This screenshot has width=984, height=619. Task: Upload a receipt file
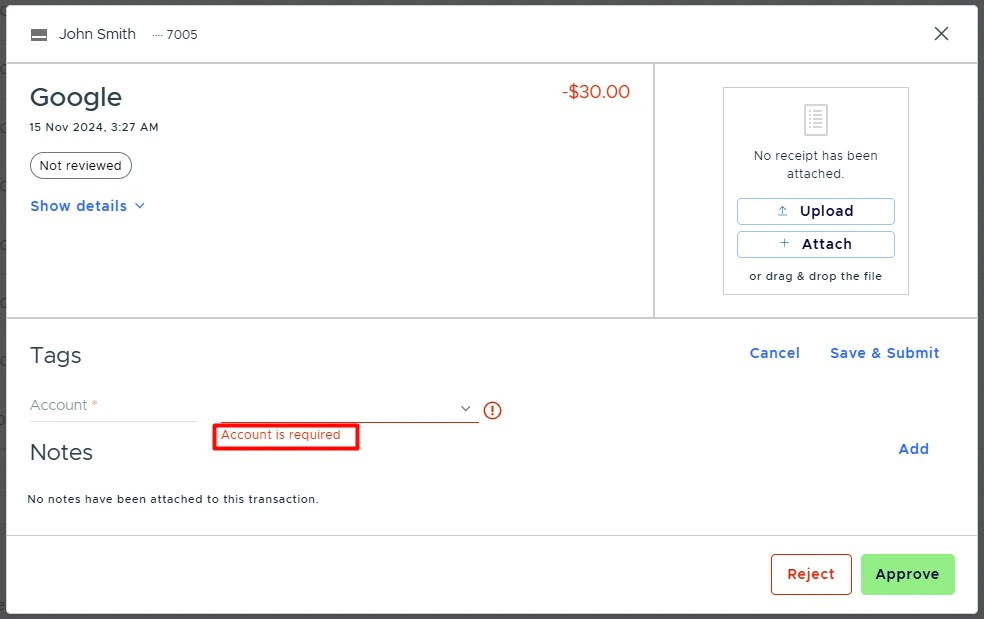click(815, 211)
